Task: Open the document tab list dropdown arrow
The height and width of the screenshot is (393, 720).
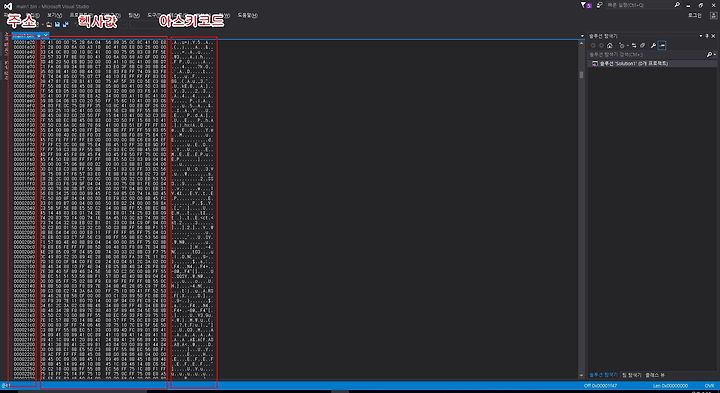Action: click(582, 36)
